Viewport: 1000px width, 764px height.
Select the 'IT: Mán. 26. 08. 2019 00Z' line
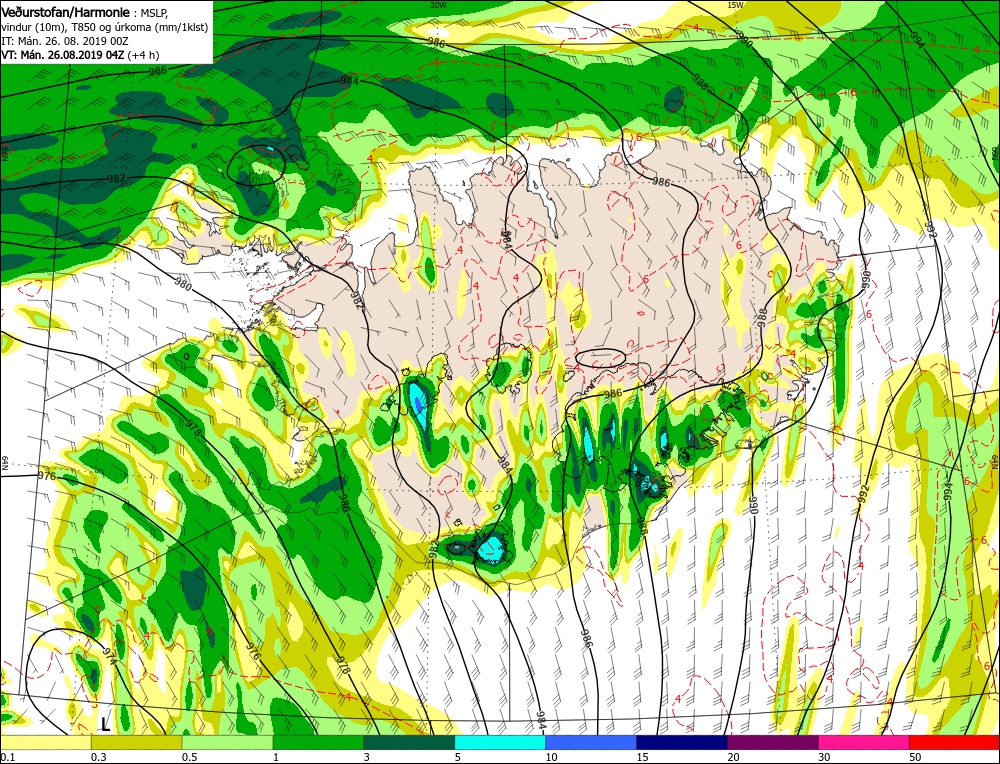tap(63, 41)
